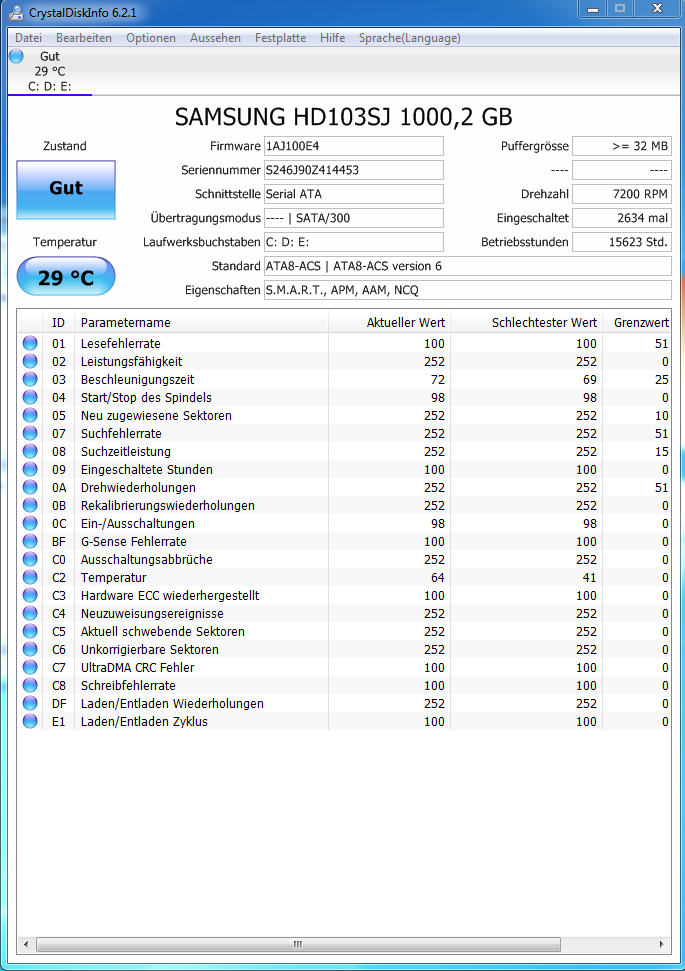
Task: Click the Drehzahl field 7200 RPM
Action: tap(622, 194)
